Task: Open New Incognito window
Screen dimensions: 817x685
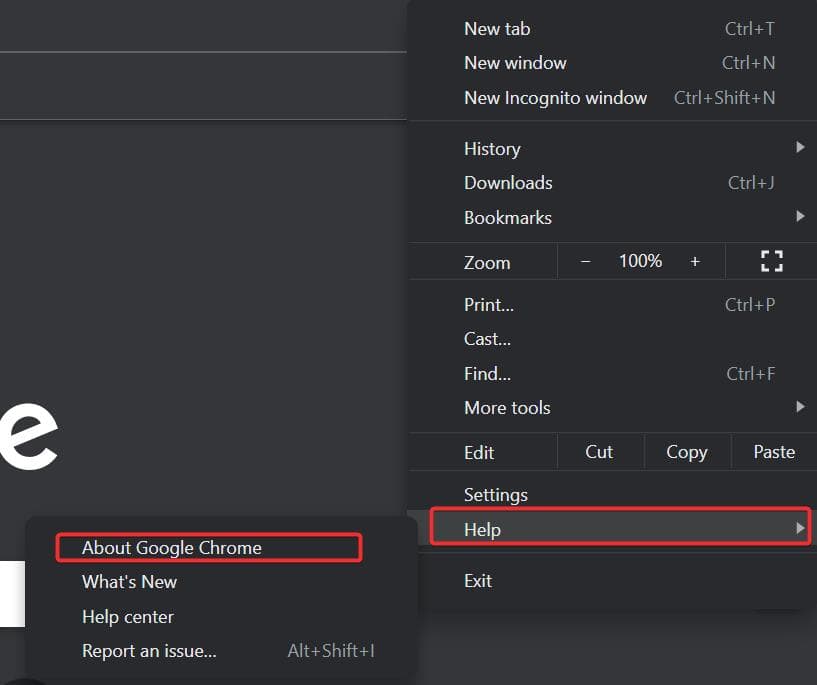Action: click(x=612, y=97)
